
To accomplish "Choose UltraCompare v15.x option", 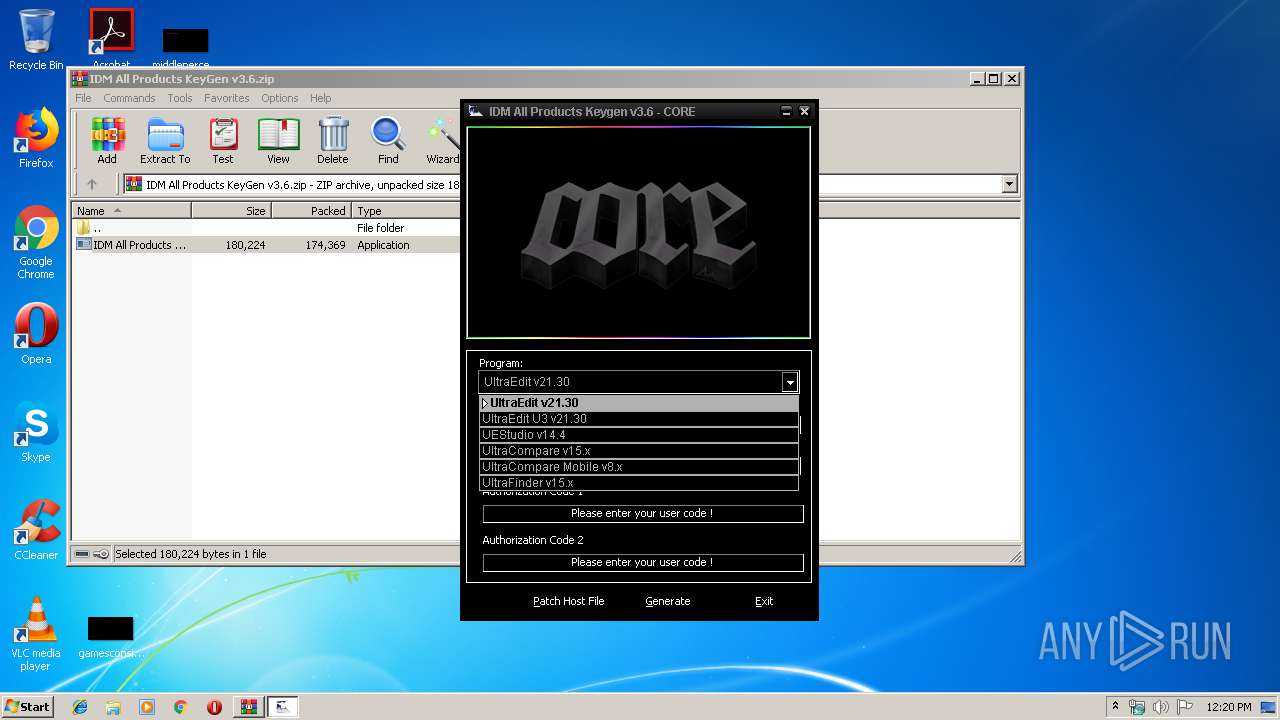I will pyautogui.click(x=639, y=451).
